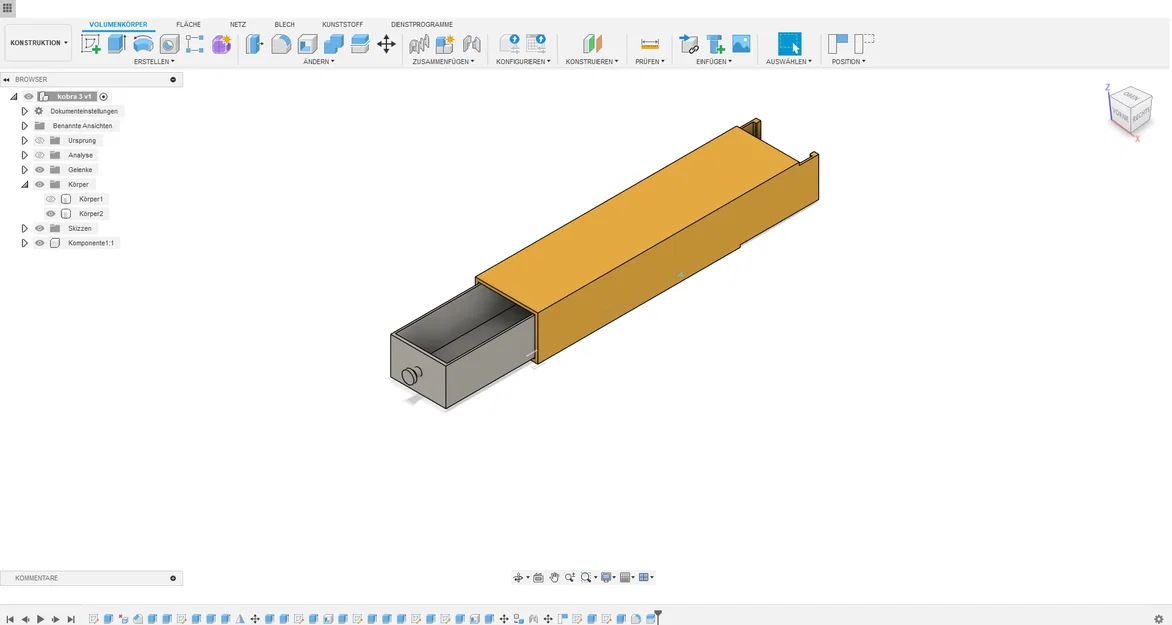Open the application grid icon at top-left
This screenshot has height=625, width=1172.
tap(7, 7)
